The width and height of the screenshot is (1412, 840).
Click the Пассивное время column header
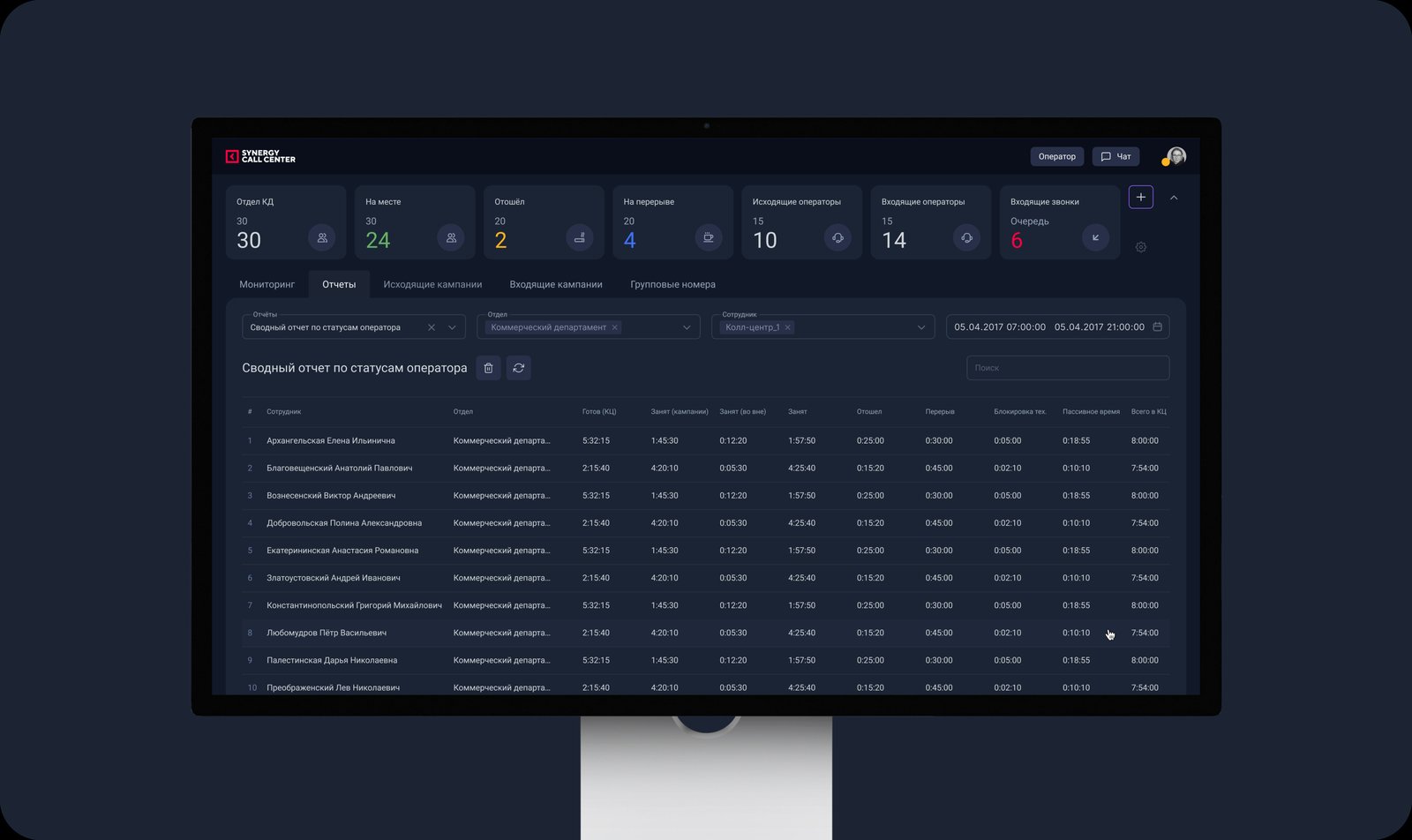click(1091, 412)
